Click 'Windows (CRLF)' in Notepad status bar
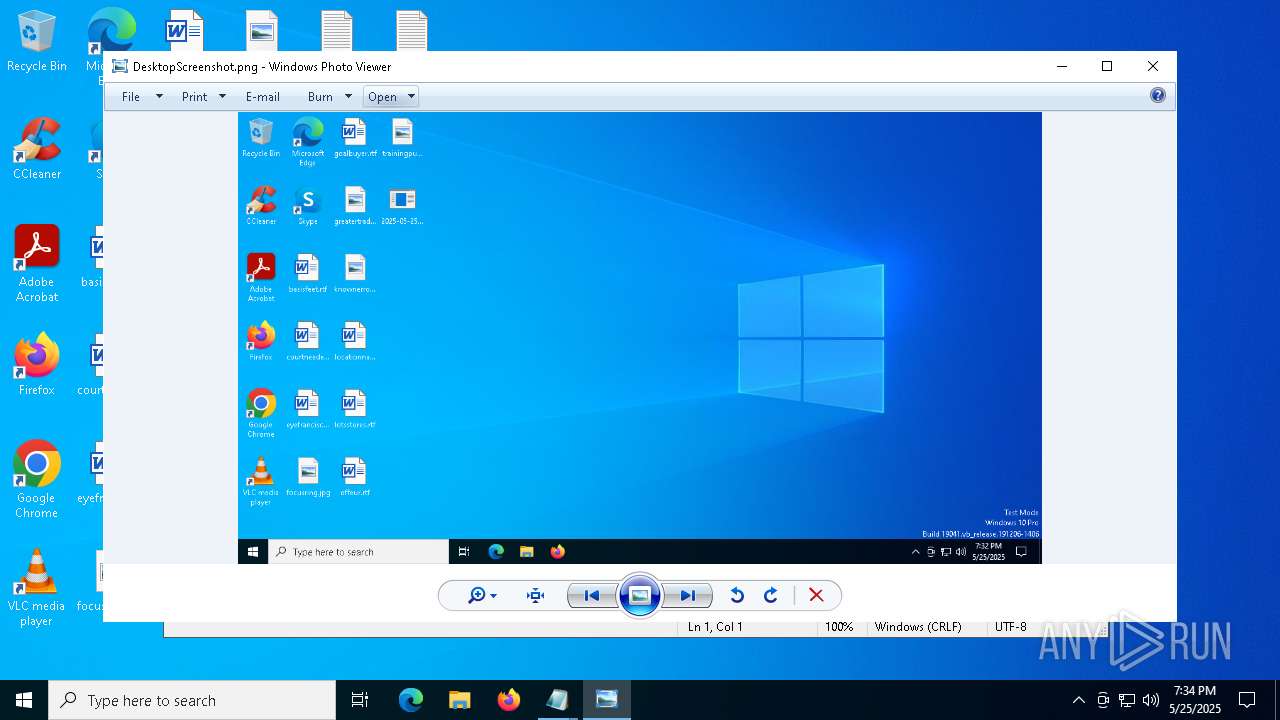 tap(918, 627)
